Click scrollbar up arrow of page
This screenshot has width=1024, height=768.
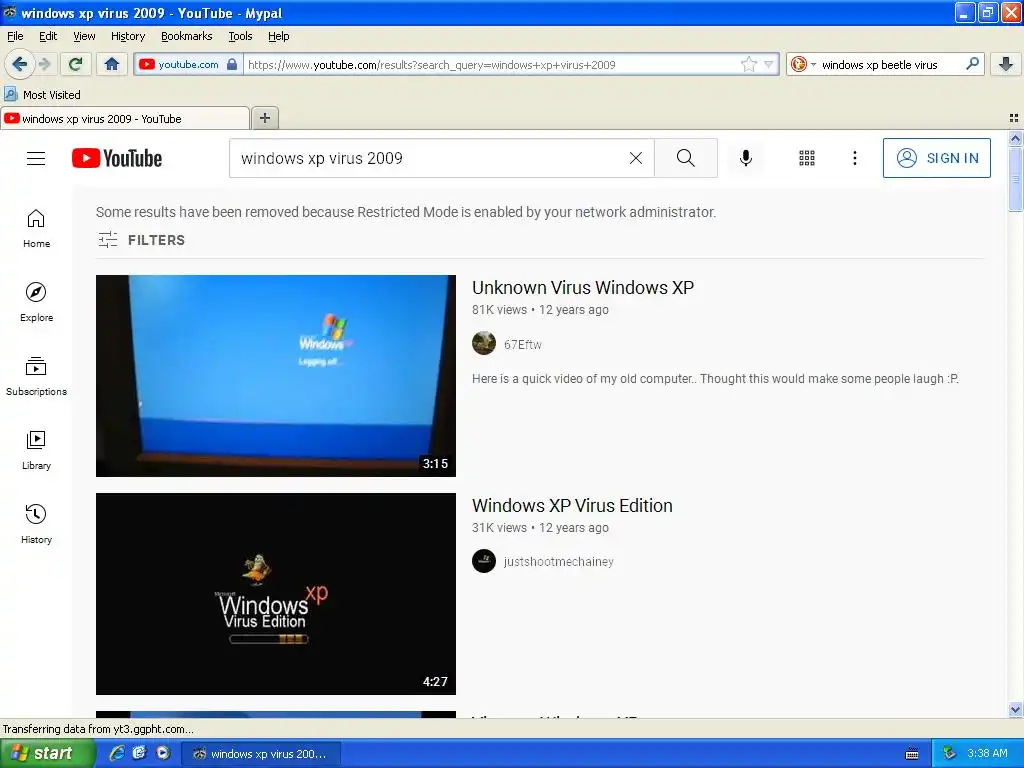(x=1015, y=138)
